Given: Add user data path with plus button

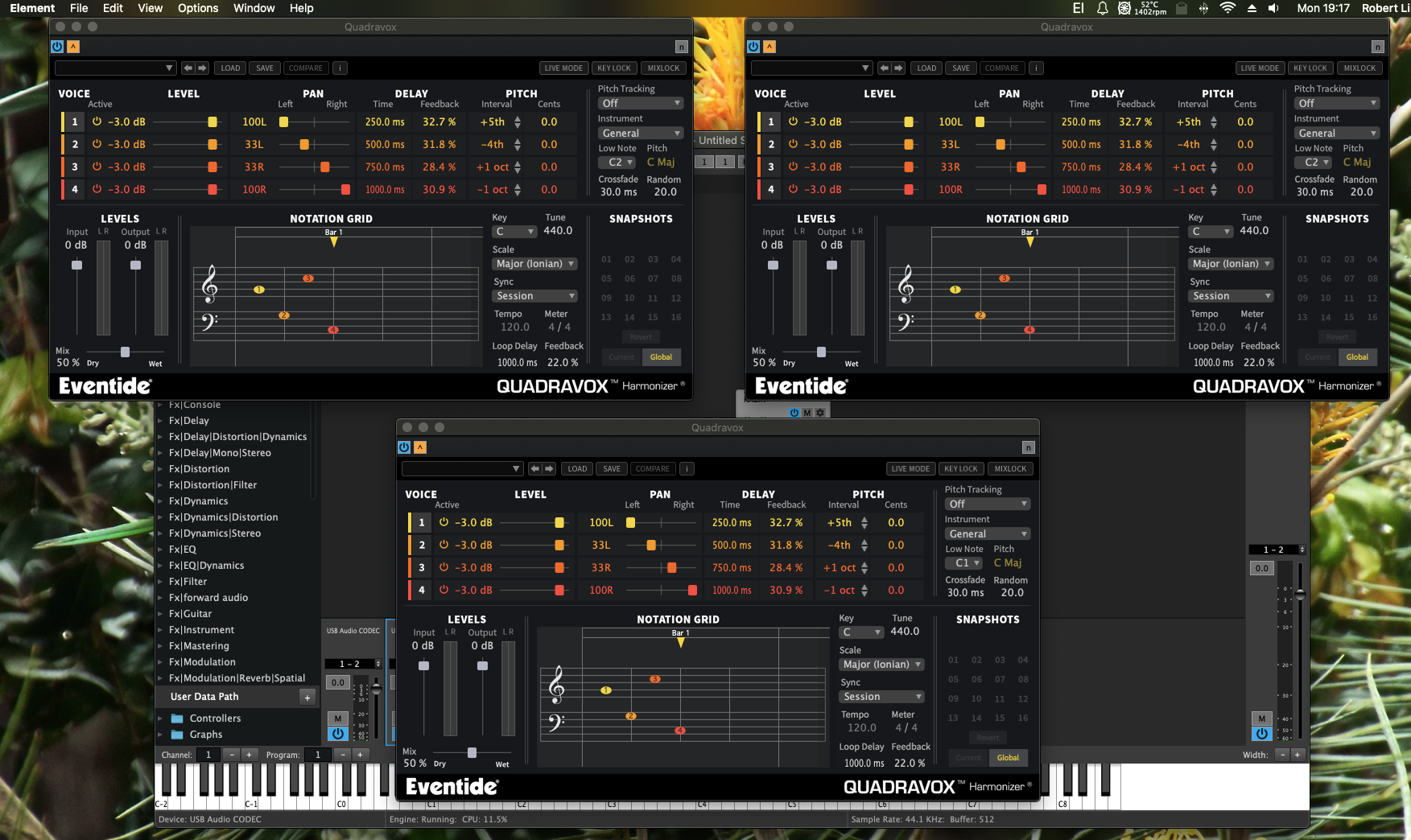Looking at the screenshot, I should coord(307,698).
